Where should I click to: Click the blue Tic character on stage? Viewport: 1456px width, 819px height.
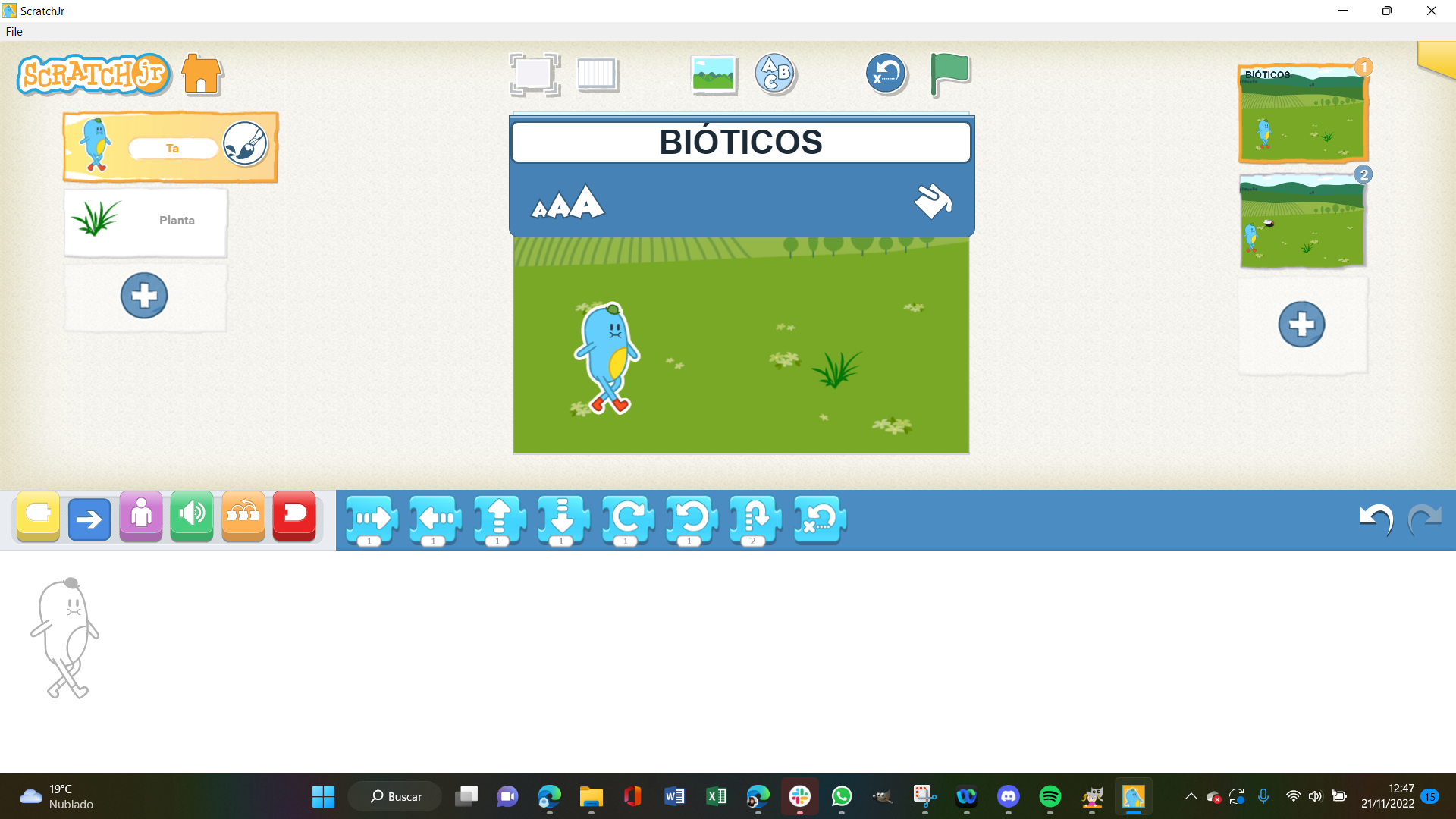(607, 357)
